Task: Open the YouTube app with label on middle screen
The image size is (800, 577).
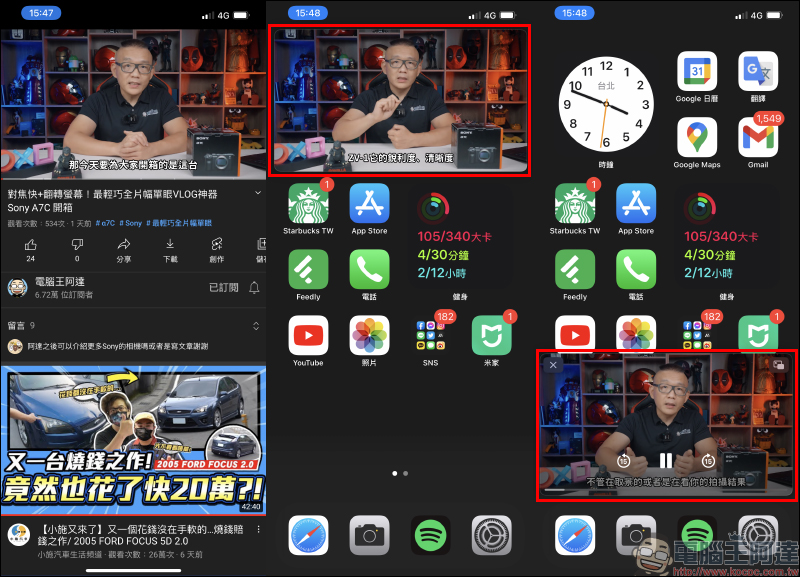Action: pyautogui.click(x=308, y=335)
